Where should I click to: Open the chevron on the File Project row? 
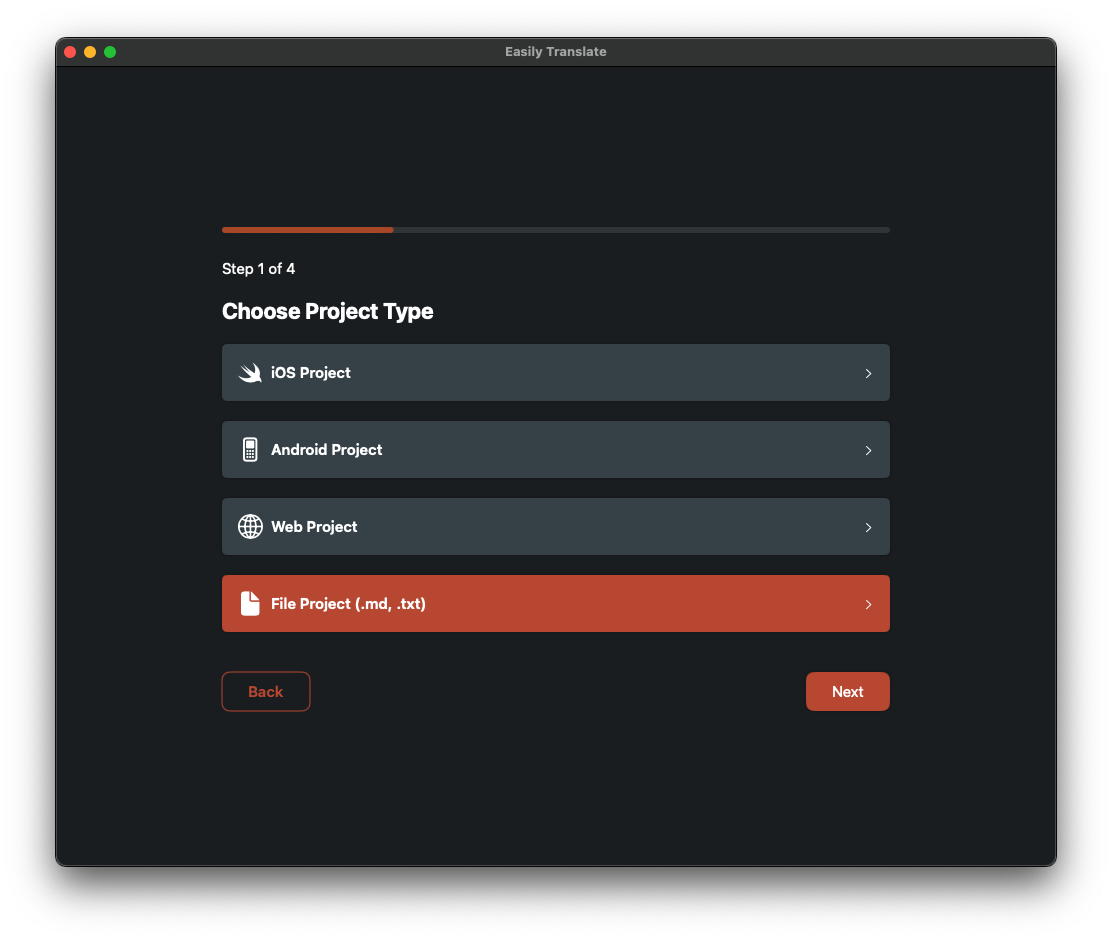868,604
